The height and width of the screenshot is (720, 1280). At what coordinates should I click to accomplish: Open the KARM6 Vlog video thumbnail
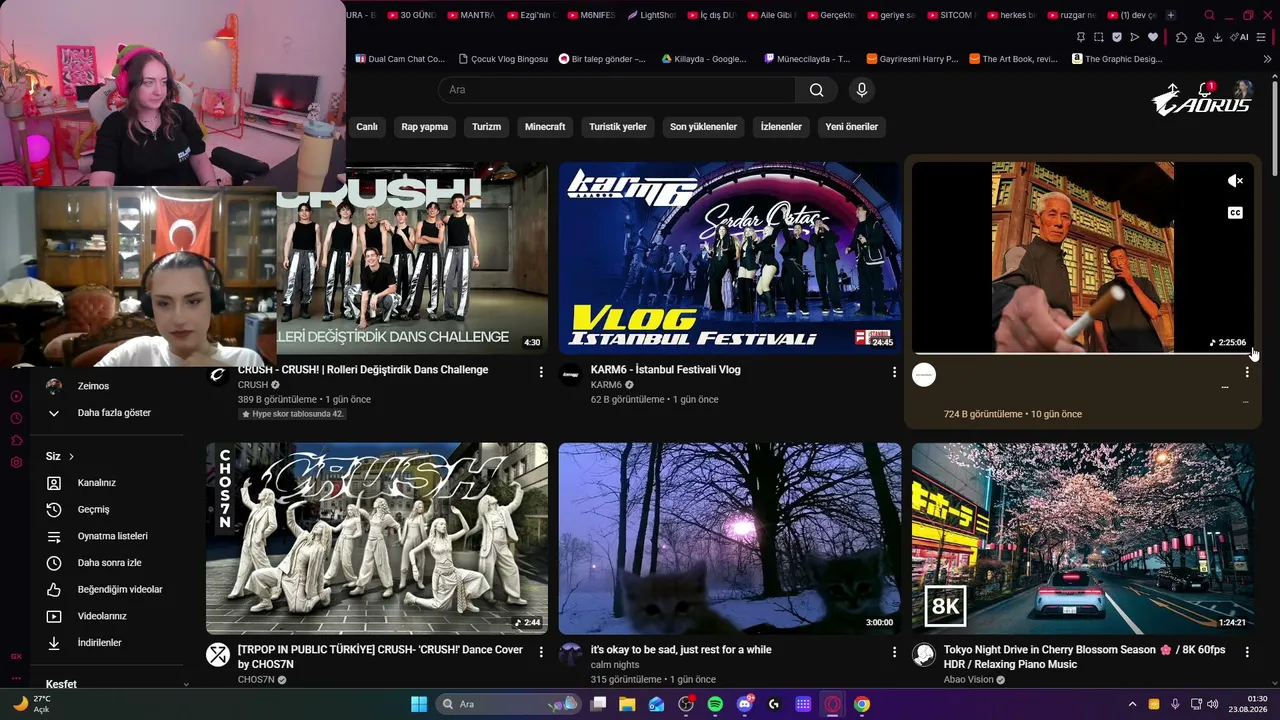click(730, 258)
